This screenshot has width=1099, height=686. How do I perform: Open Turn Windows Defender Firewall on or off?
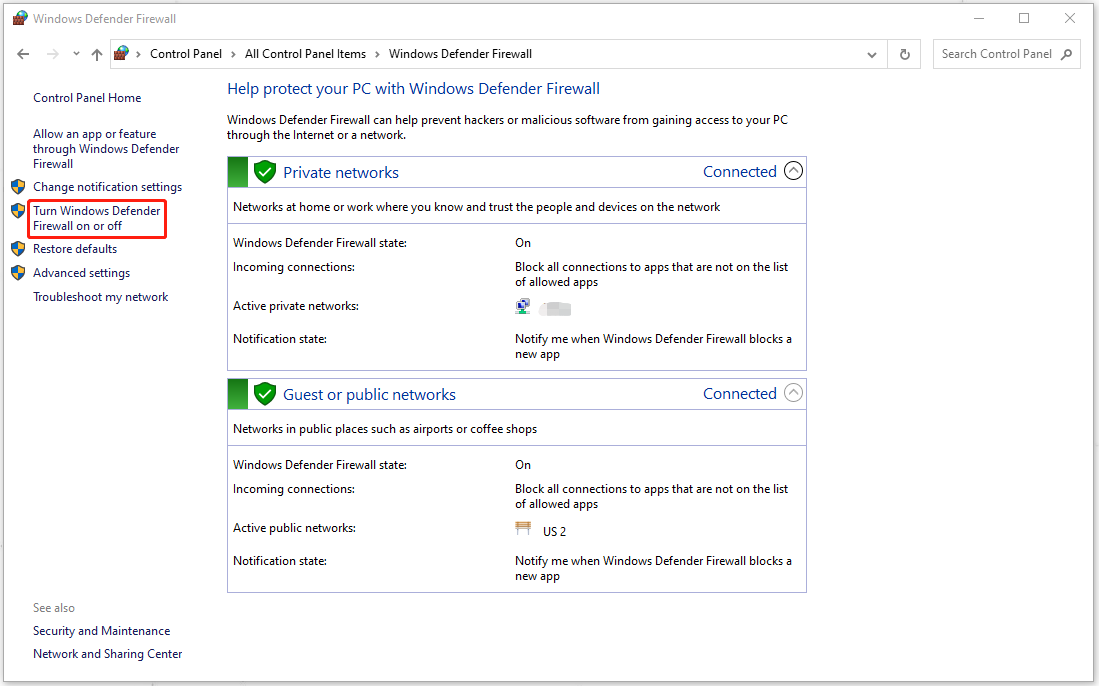point(96,218)
